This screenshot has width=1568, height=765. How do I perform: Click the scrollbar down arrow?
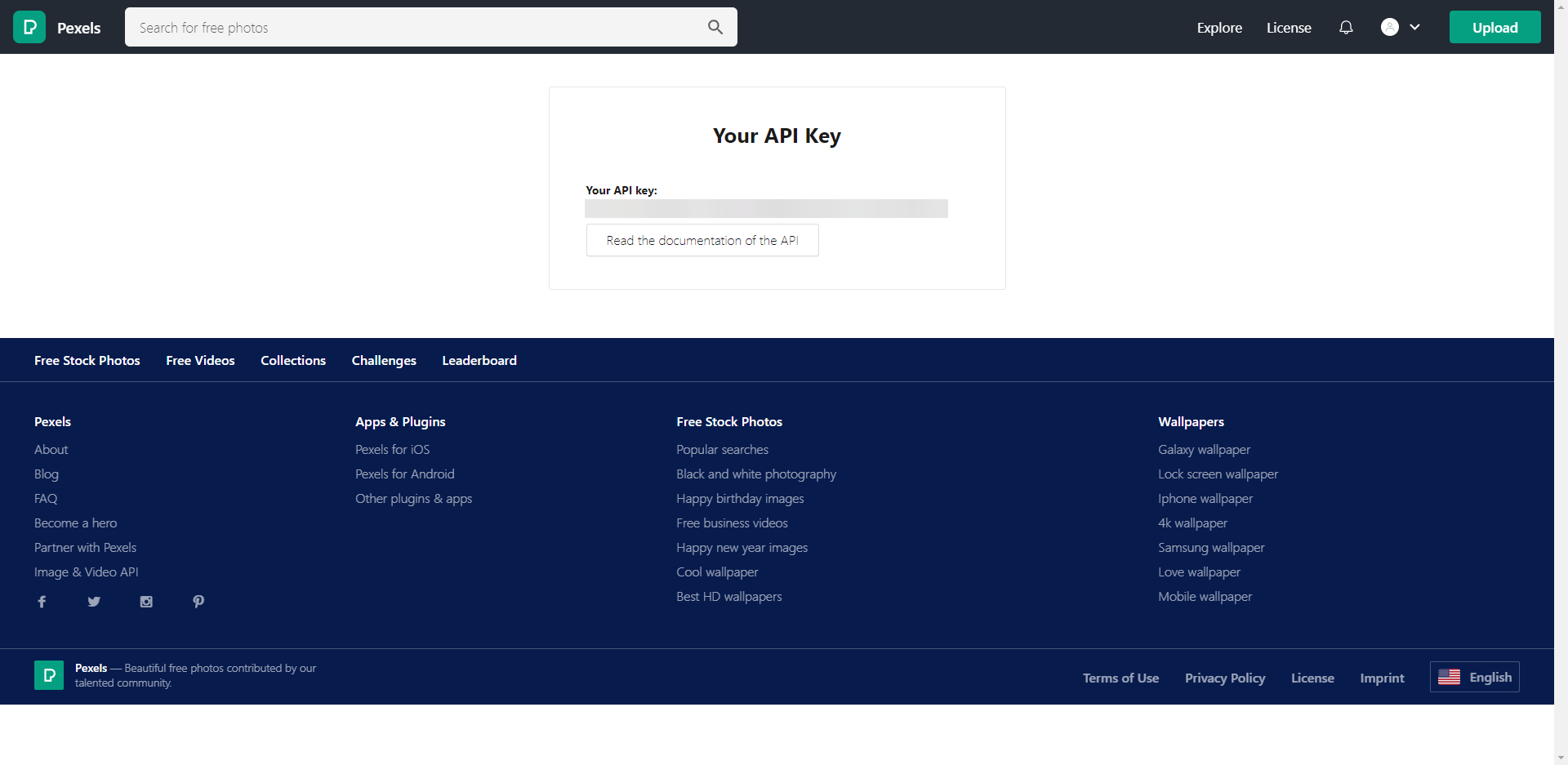point(1561,758)
